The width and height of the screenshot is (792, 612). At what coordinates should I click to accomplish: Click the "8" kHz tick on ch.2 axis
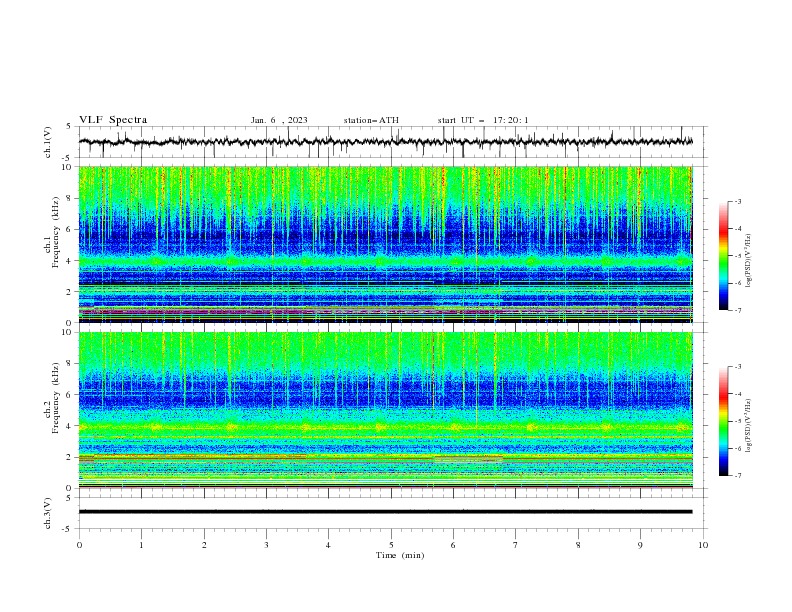[70, 364]
